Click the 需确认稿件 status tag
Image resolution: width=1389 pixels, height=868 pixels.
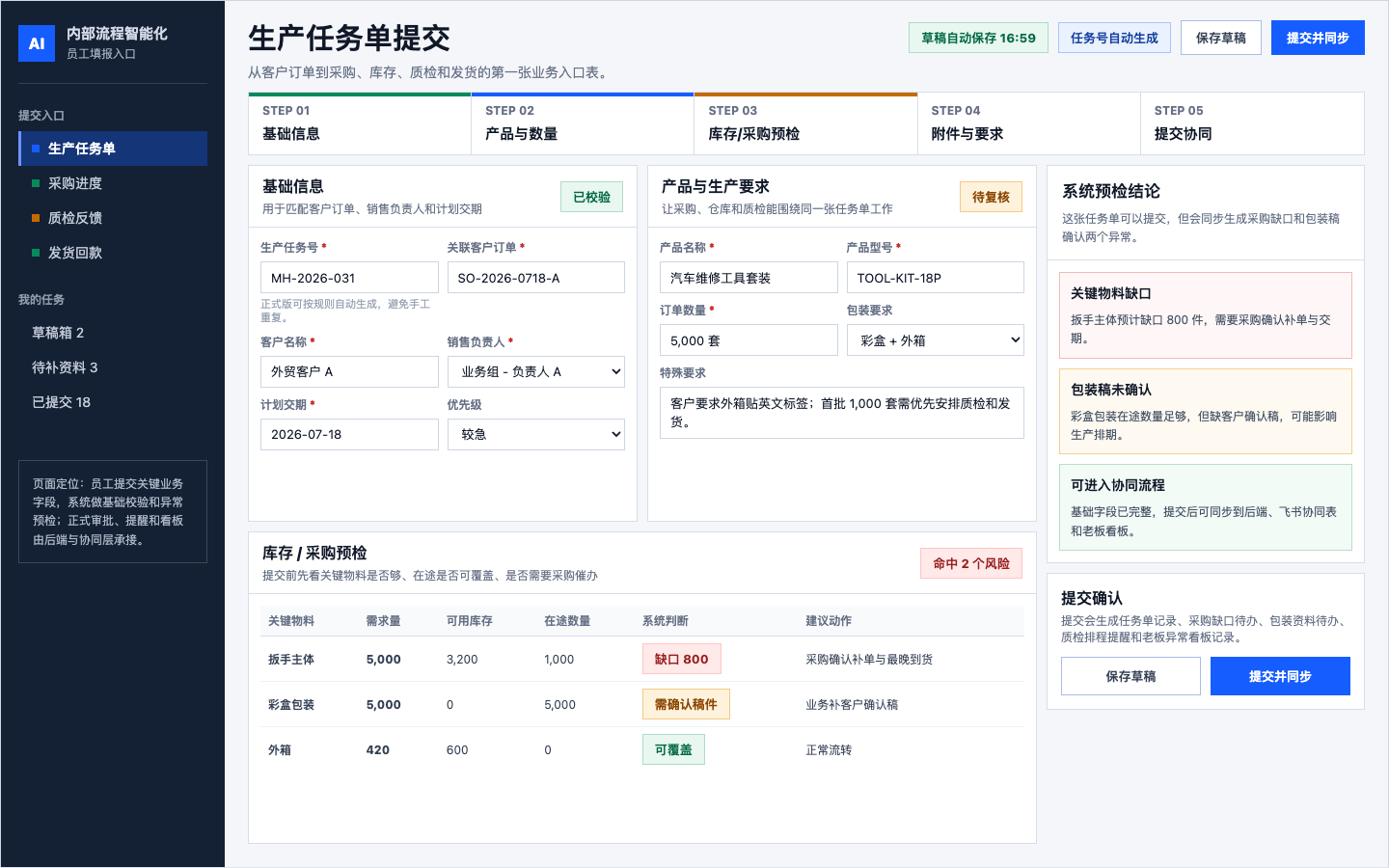[686, 704]
